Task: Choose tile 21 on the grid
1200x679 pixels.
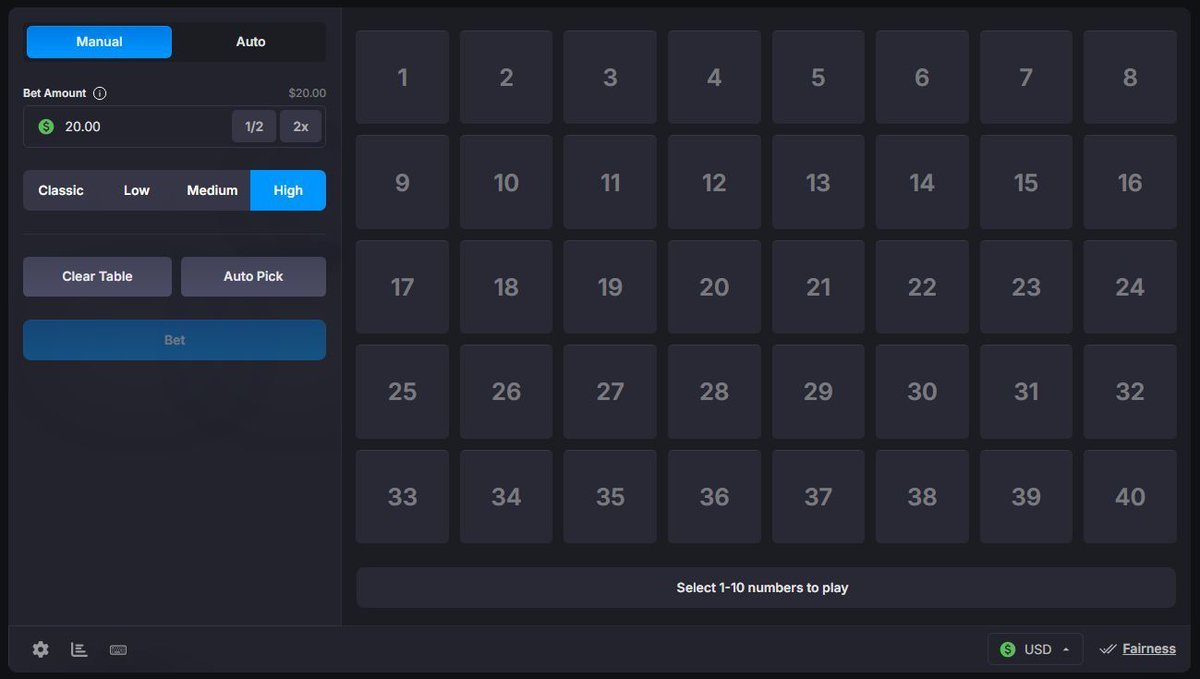Action: 818,287
